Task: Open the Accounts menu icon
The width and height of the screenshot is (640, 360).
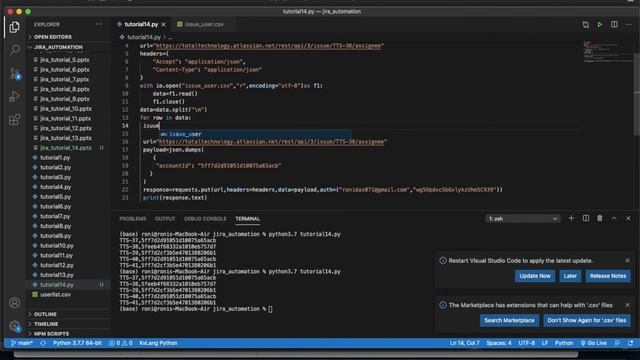Action: 15,302
